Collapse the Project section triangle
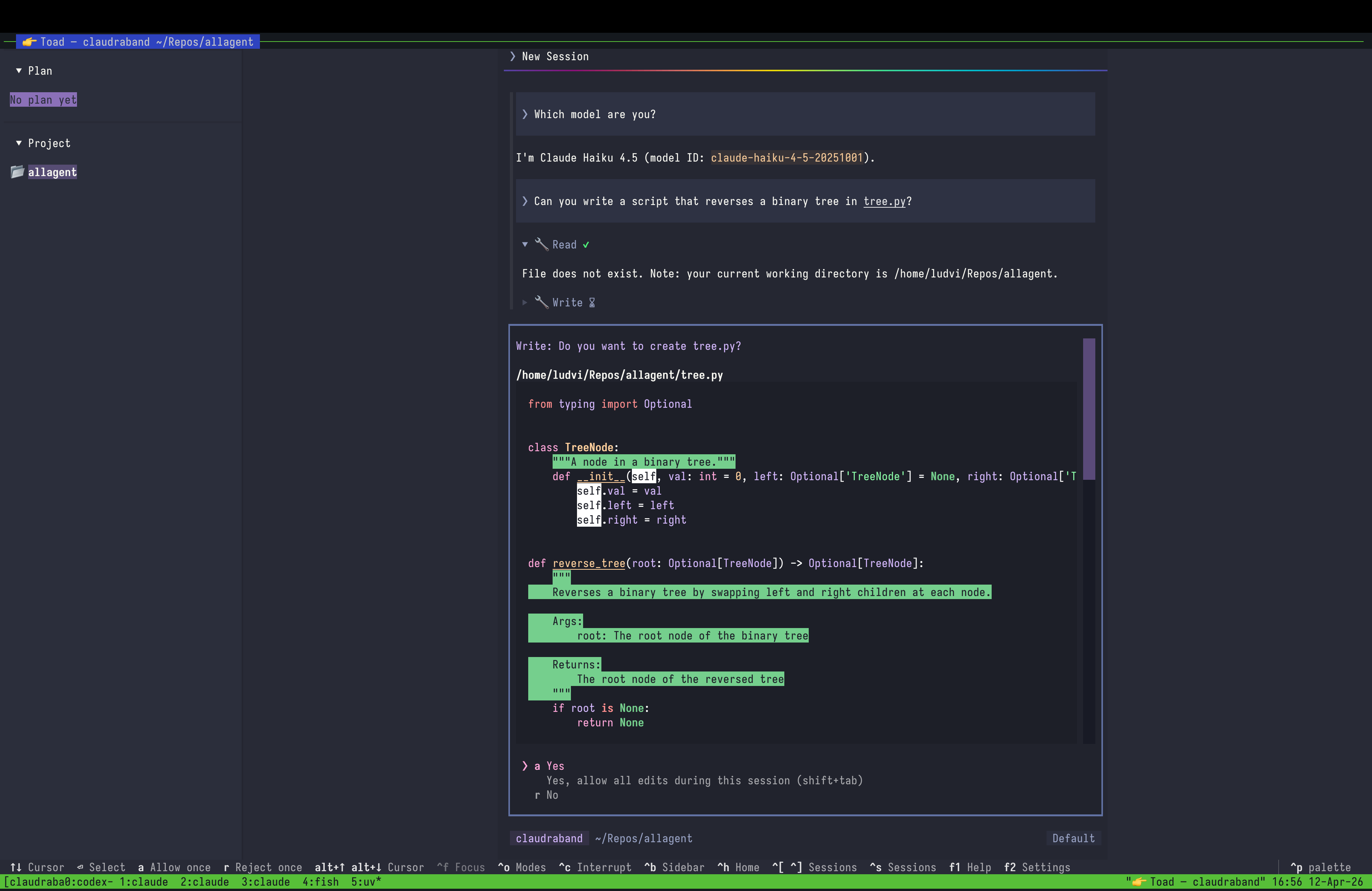 coord(18,143)
